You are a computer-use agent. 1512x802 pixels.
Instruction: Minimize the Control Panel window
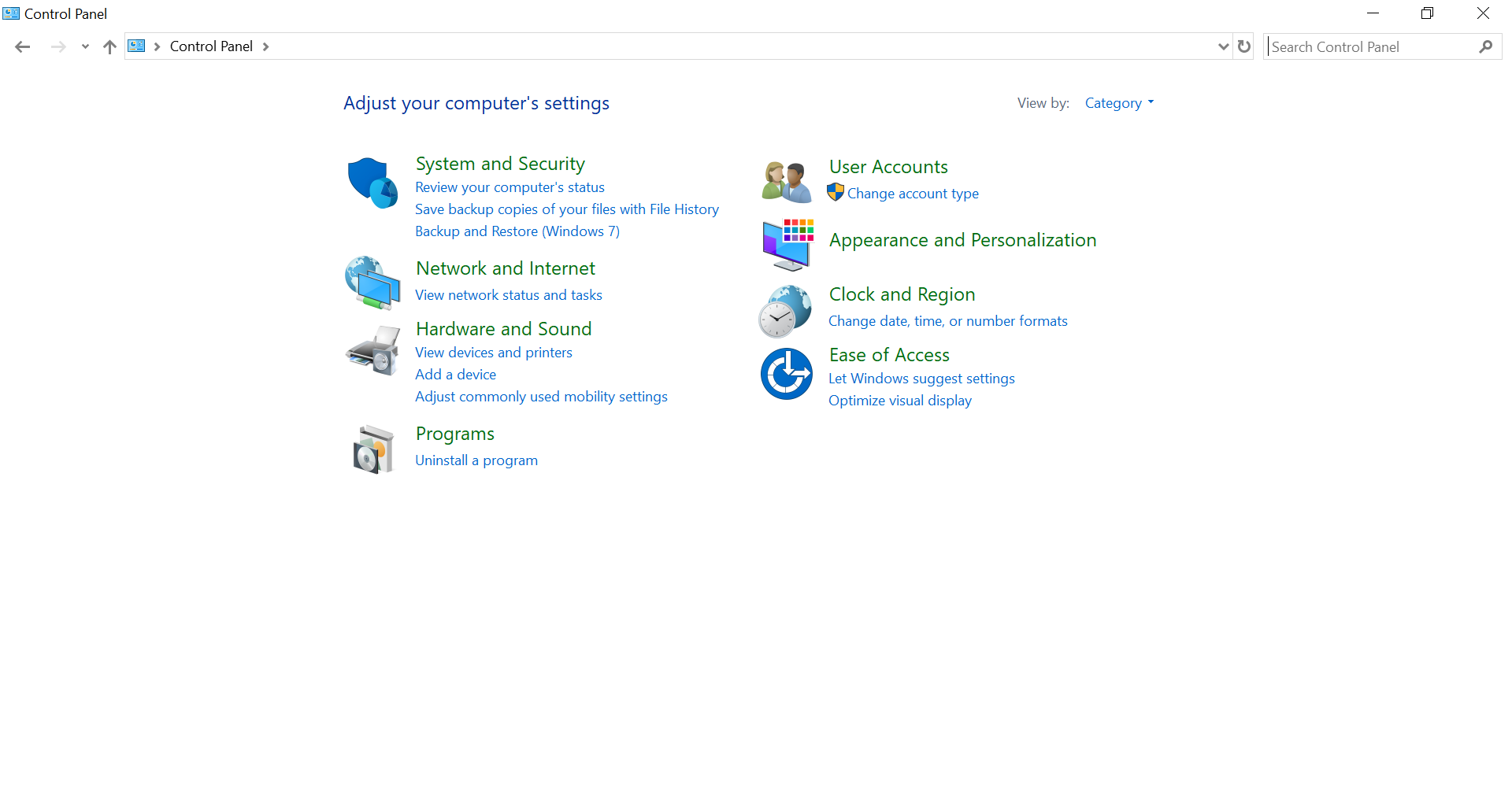[x=1373, y=13]
